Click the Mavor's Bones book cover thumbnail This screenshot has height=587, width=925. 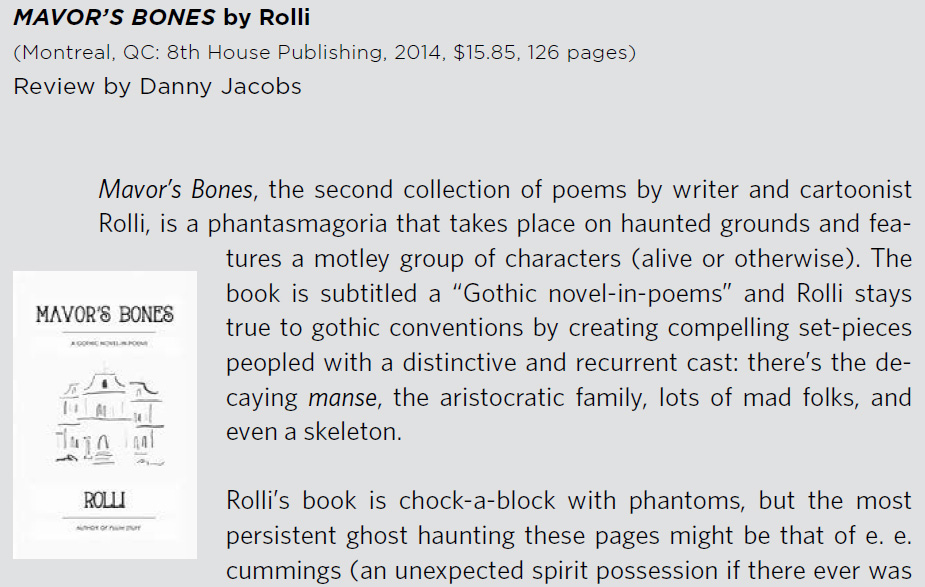105,415
